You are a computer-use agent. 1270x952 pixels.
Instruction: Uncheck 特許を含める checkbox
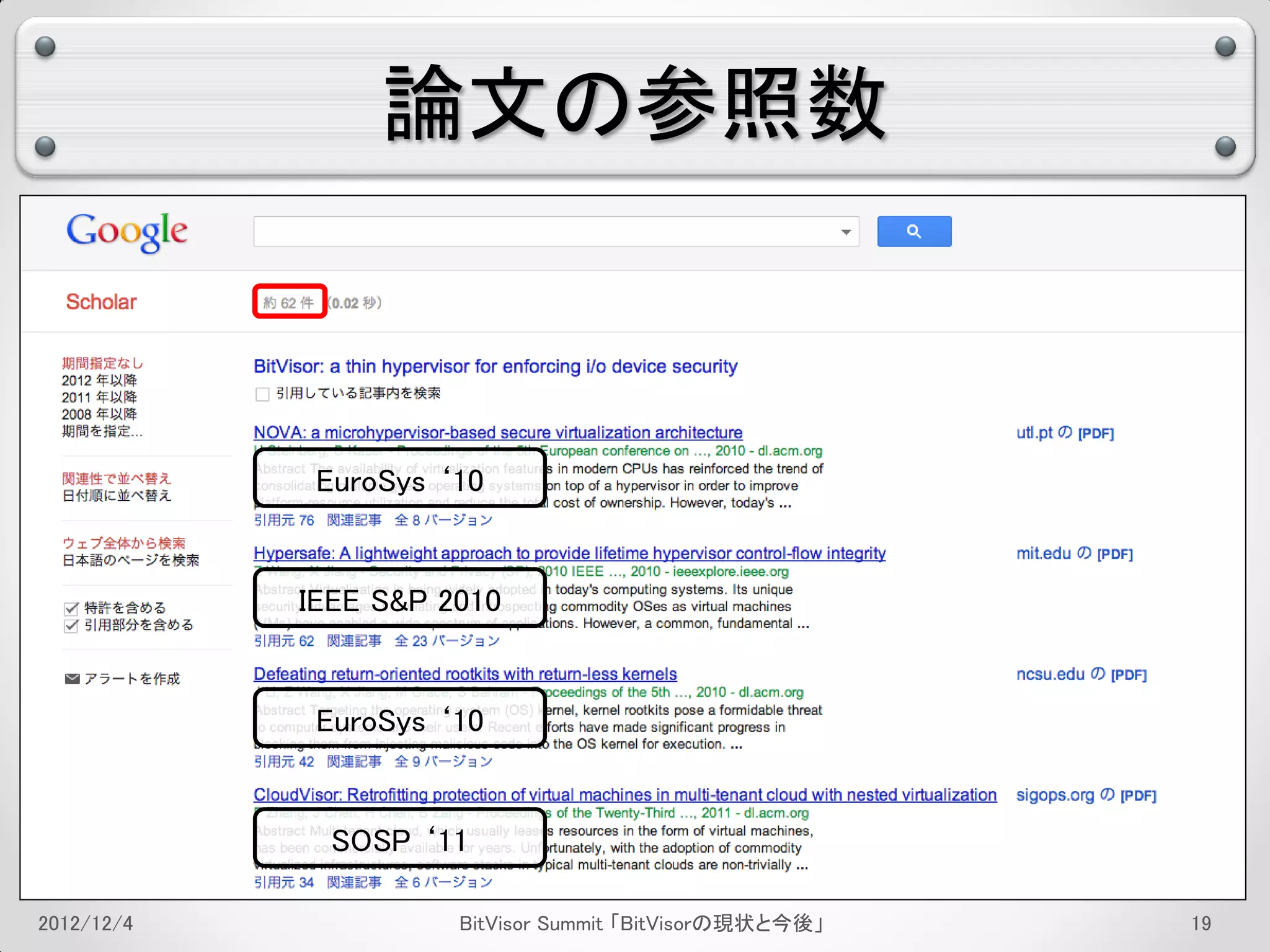point(71,609)
